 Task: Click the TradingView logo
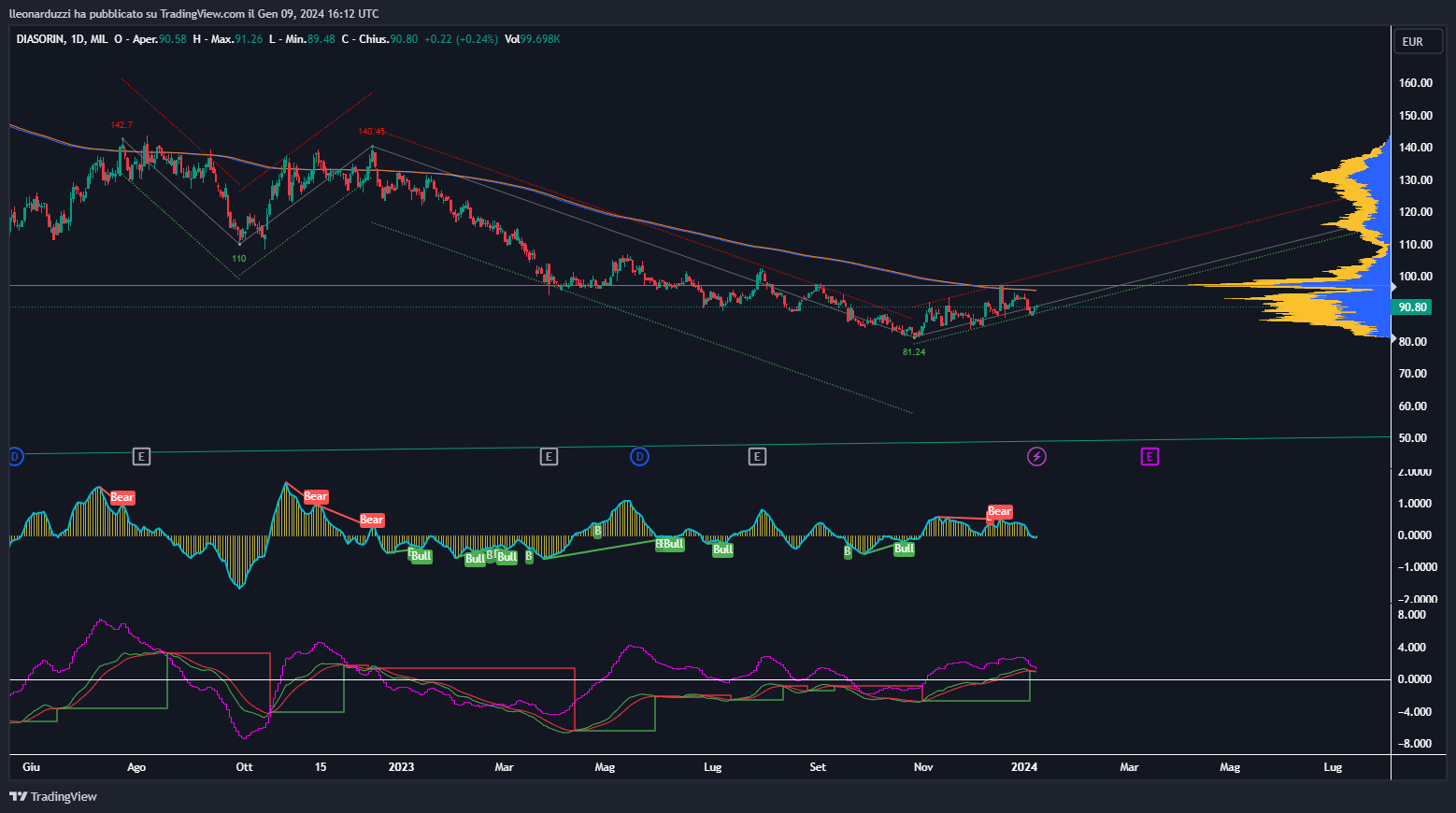[x=53, y=796]
